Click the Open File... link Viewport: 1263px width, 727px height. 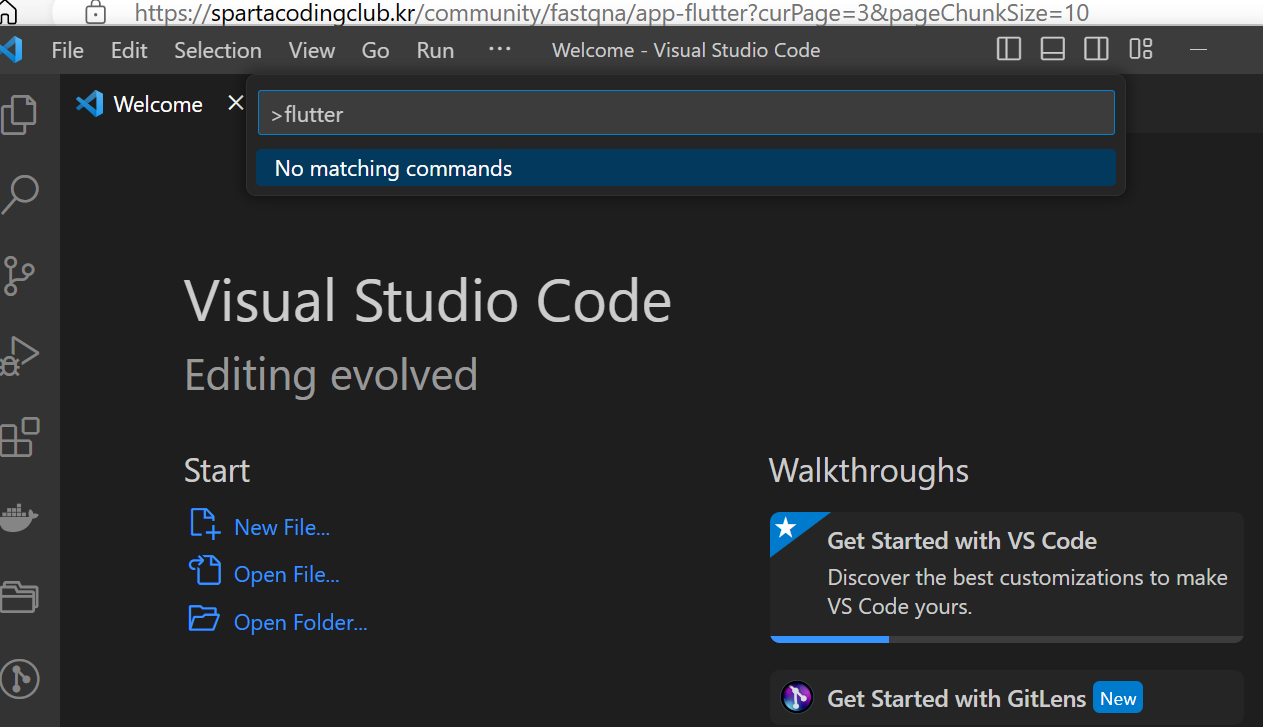tap(287, 574)
